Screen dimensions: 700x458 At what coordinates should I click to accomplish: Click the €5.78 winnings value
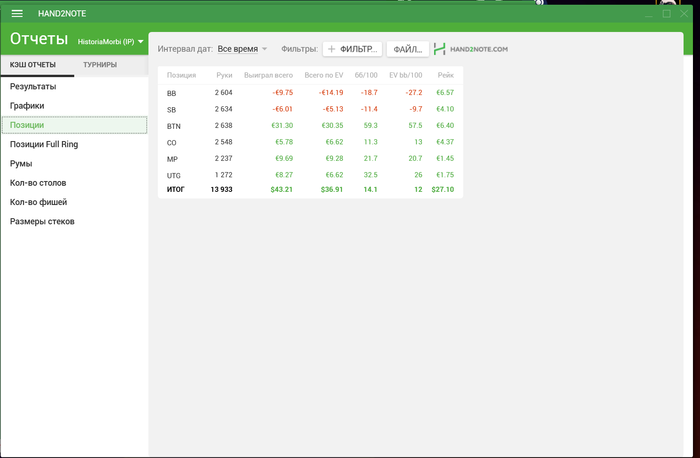click(x=284, y=142)
